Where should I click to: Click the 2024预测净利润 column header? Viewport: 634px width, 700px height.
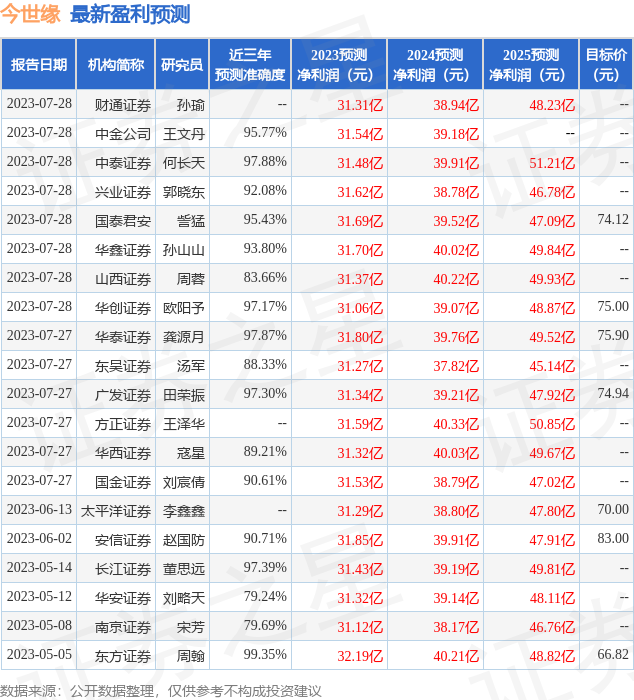435,64
